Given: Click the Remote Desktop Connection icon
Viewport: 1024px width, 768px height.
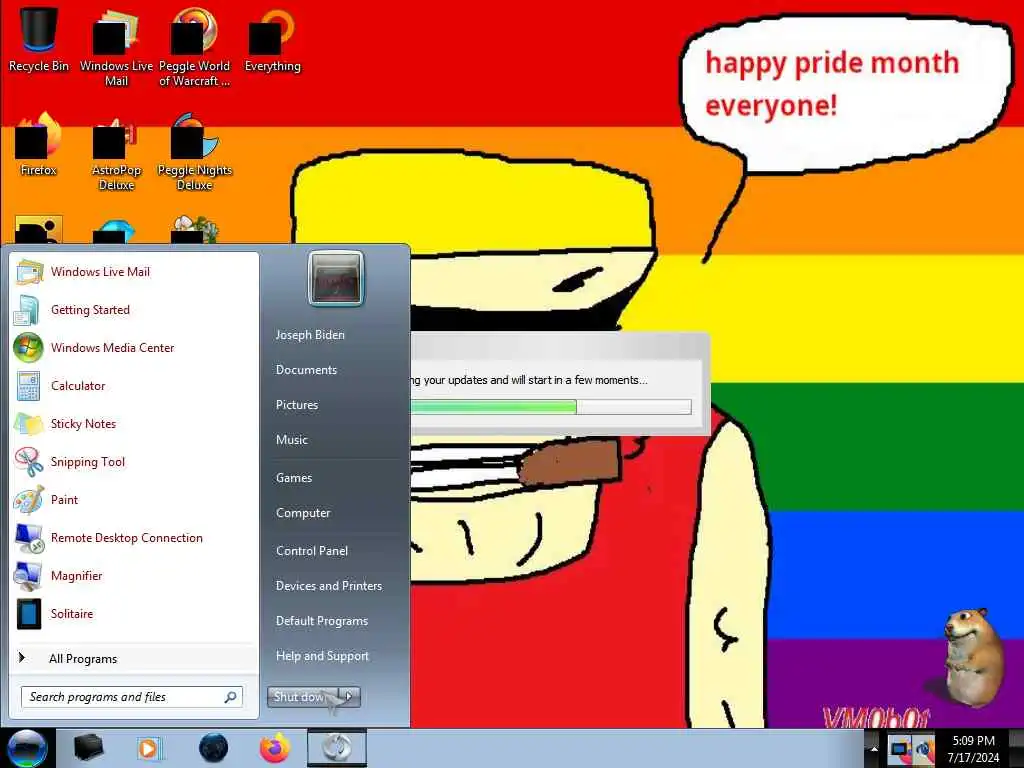Looking at the screenshot, I should pos(29,538).
